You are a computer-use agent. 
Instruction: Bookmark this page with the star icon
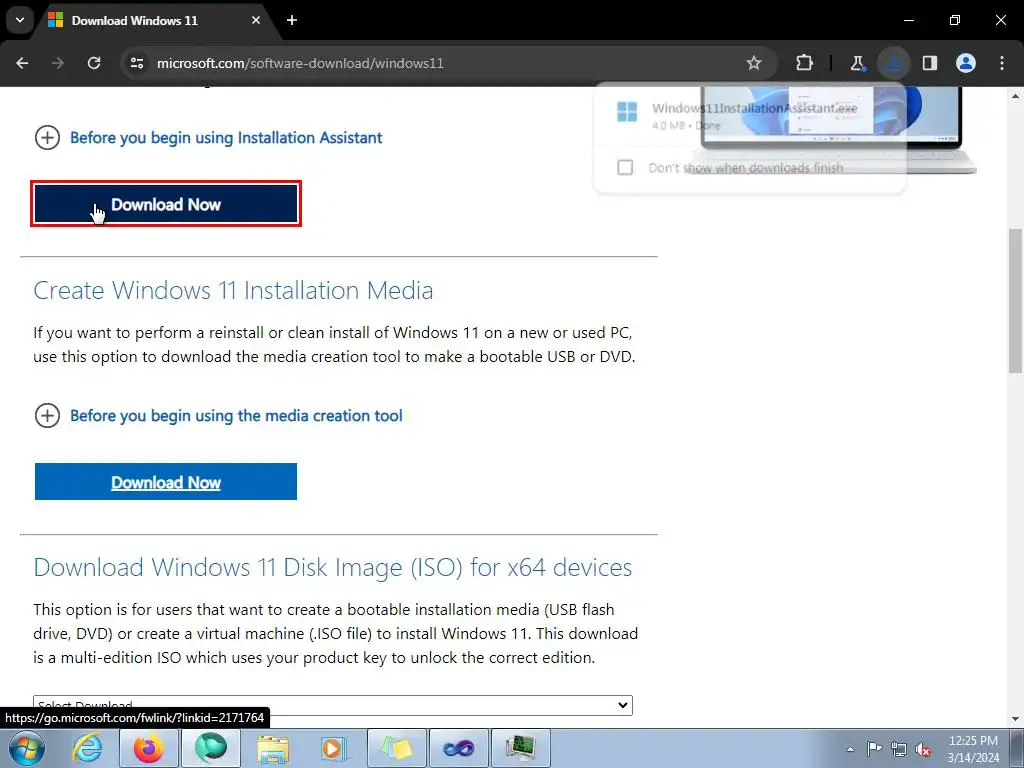click(754, 63)
